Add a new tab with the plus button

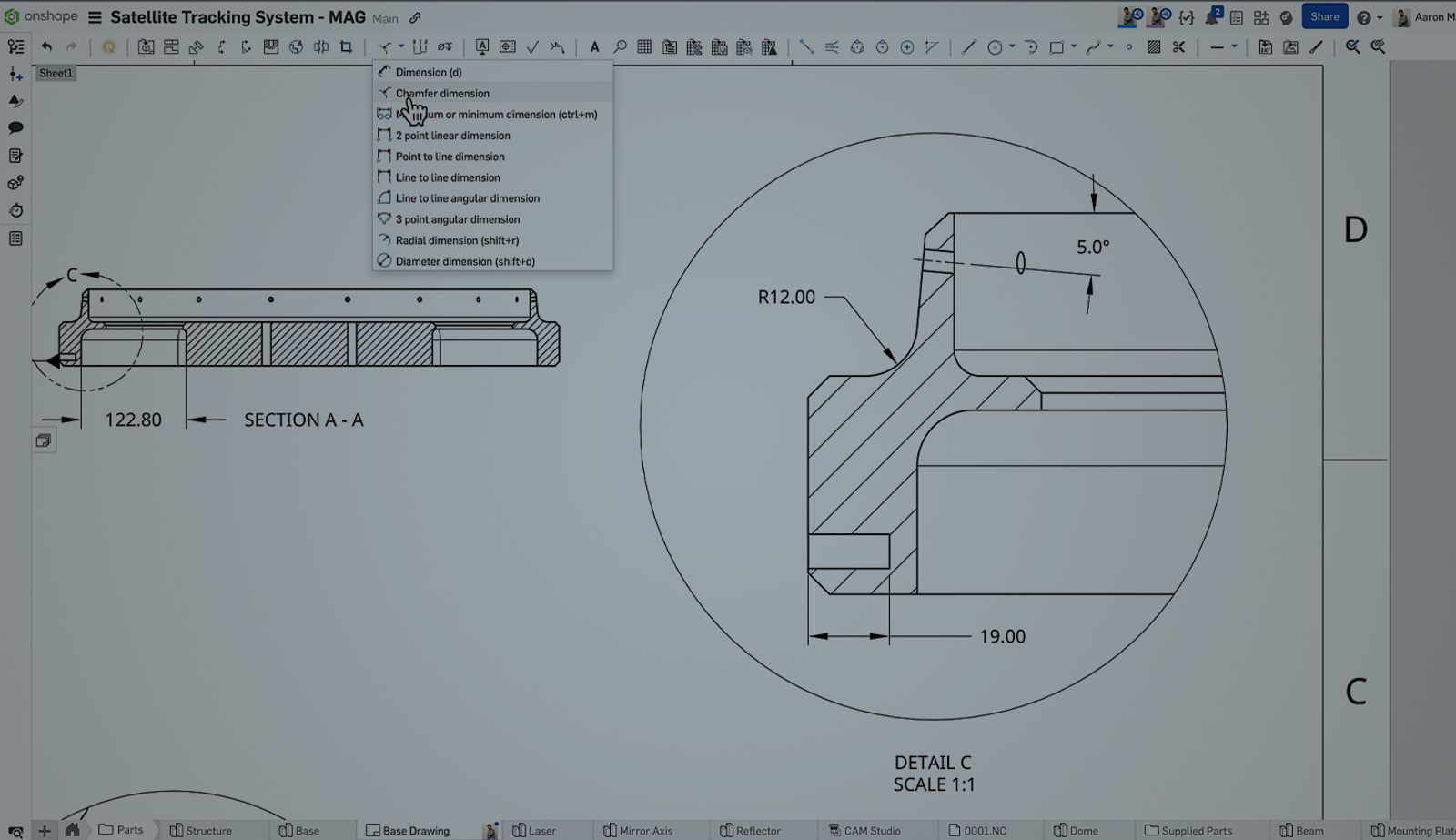pyautogui.click(x=44, y=830)
